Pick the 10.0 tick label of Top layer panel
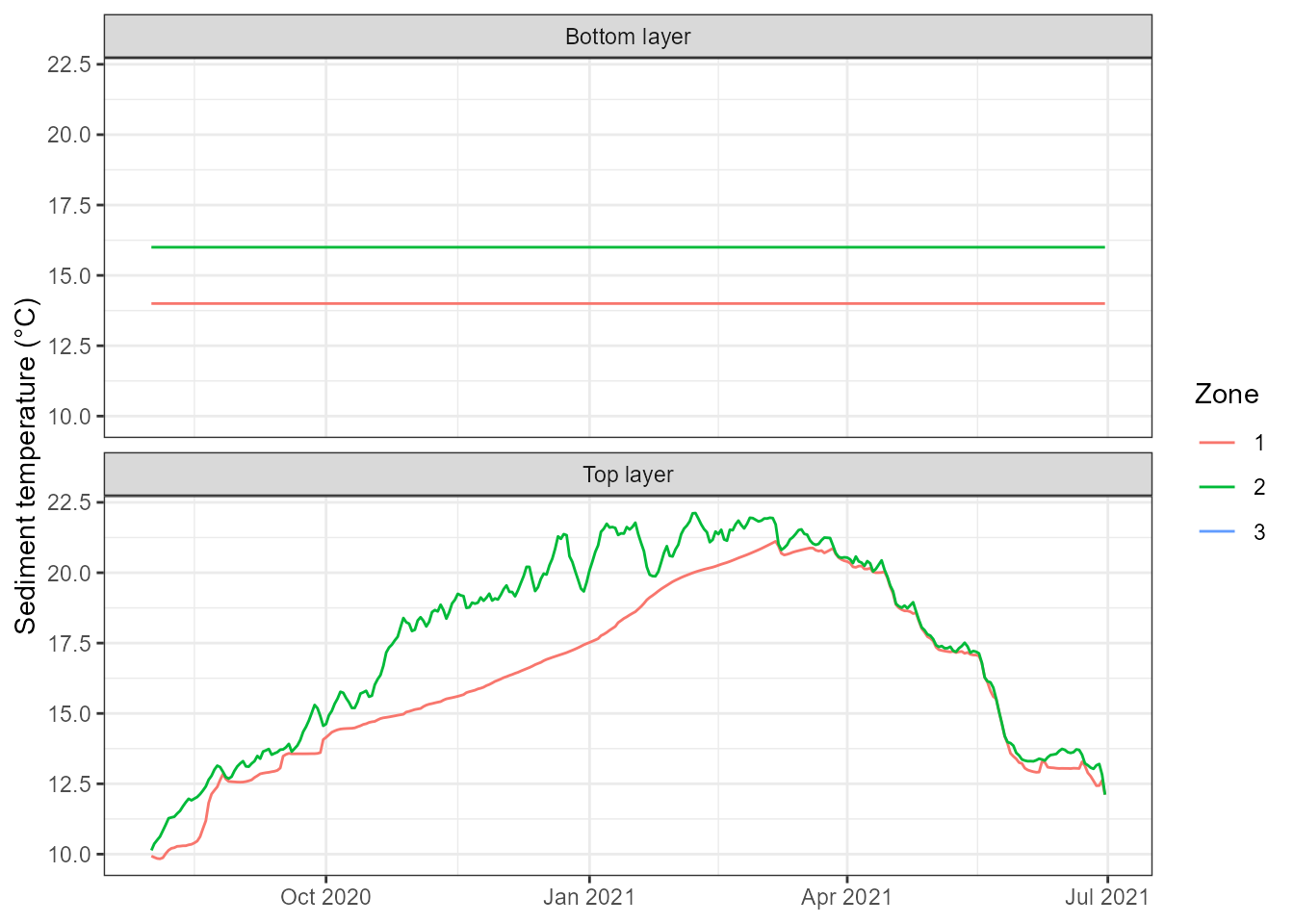The image size is (1294, 924). [69, 855]
